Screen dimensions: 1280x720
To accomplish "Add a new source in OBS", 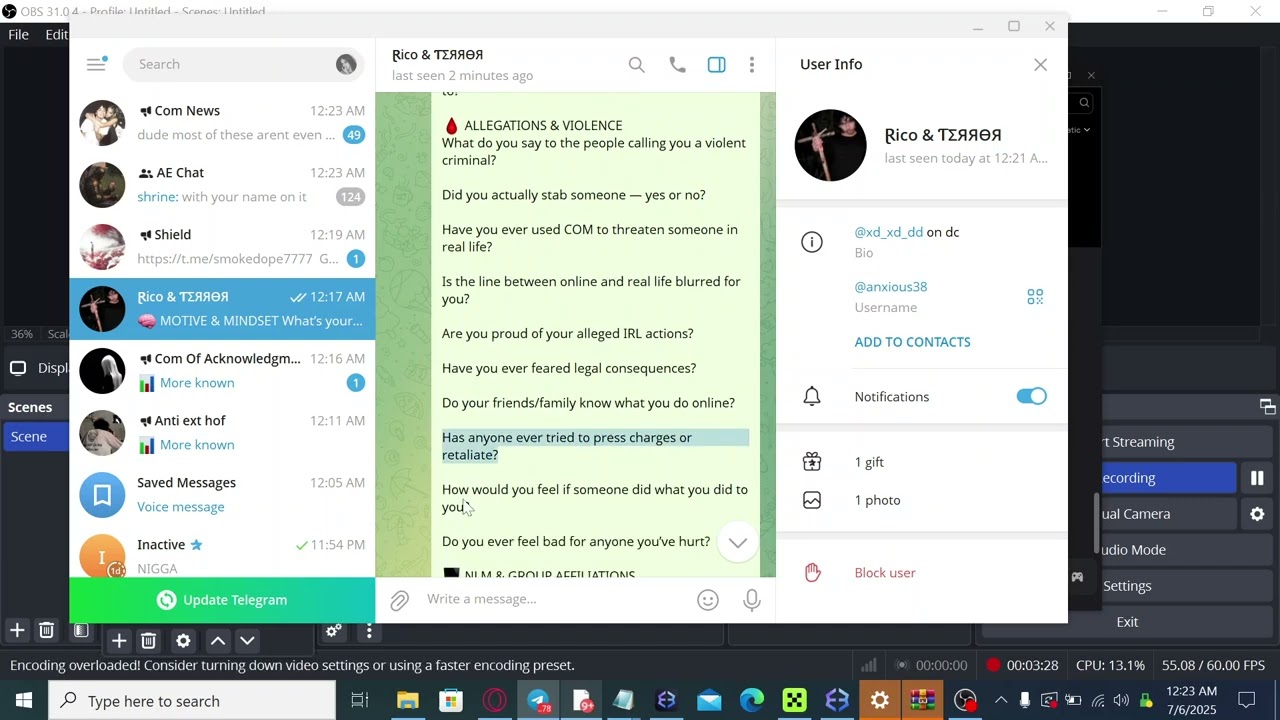I will point(119,640).
